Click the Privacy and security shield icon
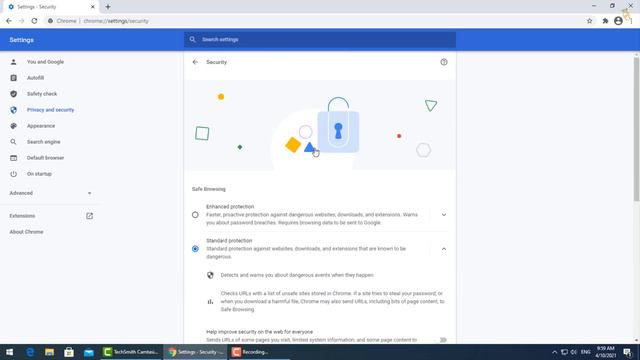The height and width of the screenshot is (360, 640). 13,110
